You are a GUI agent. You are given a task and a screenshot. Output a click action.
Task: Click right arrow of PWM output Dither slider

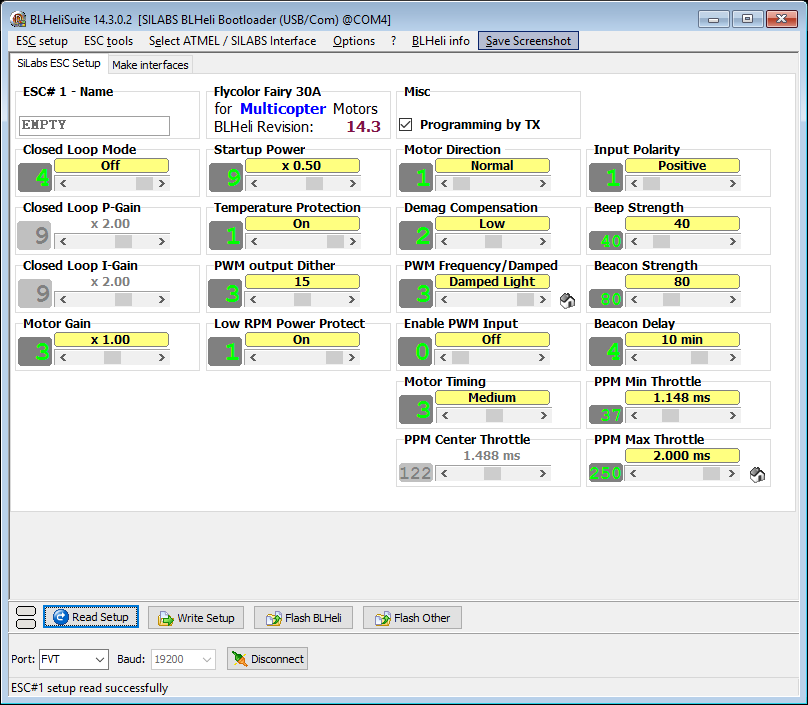pyautogui.click(x=352, y=299)
